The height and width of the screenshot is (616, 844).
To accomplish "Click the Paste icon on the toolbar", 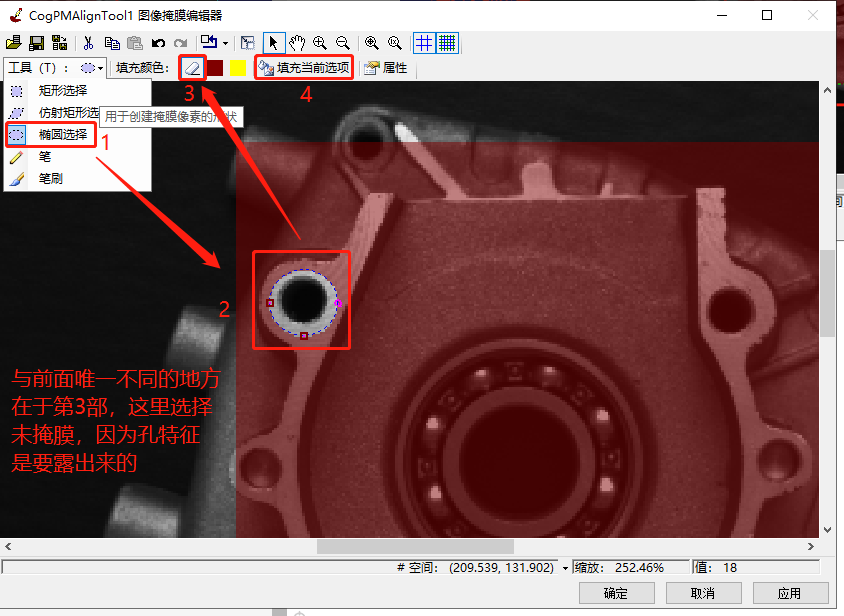I will [134, 42].
